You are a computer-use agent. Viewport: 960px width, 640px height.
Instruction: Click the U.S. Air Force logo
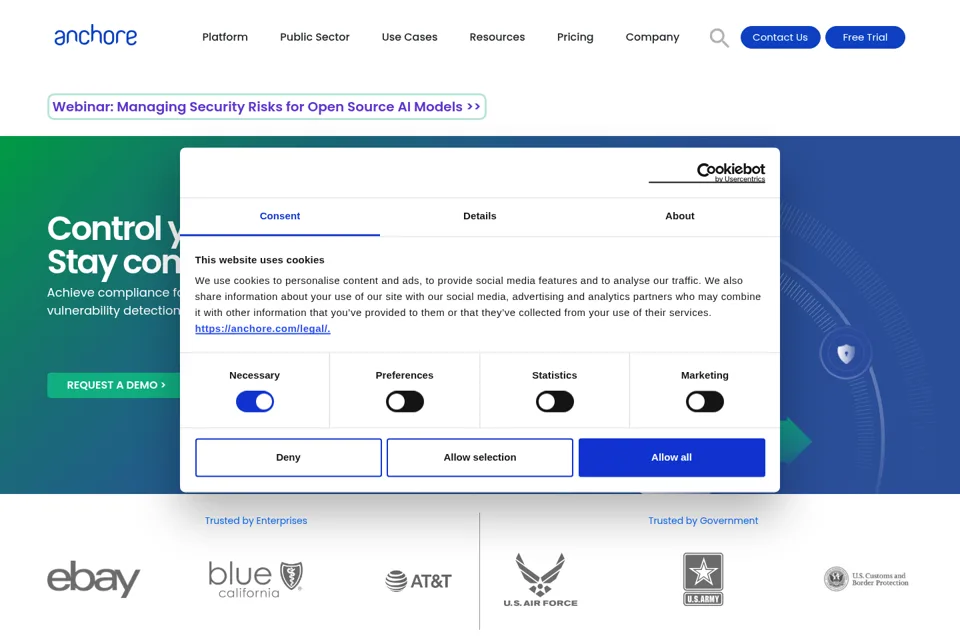coord(540,579)
